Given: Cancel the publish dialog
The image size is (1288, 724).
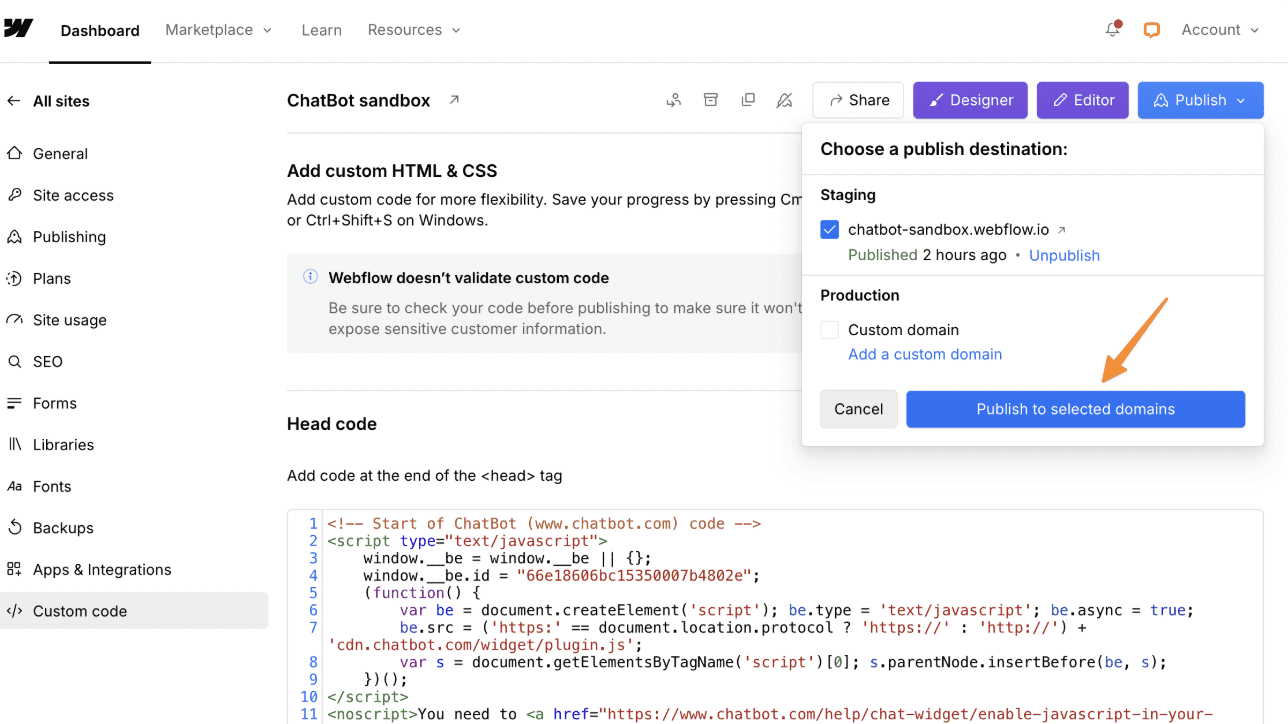Looking at the screenshot, I should click(858, 409).
